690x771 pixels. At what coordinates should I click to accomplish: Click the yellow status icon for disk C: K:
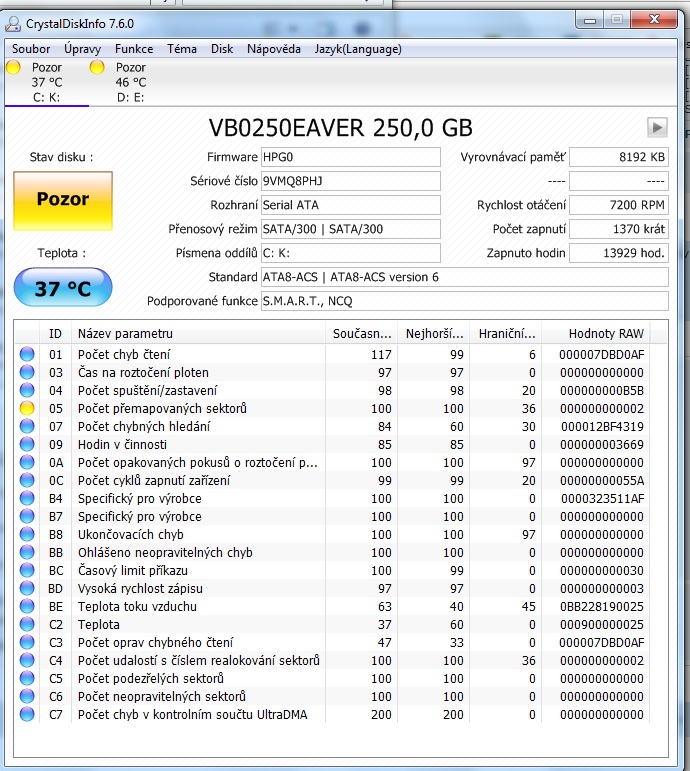tap(13, 68)
